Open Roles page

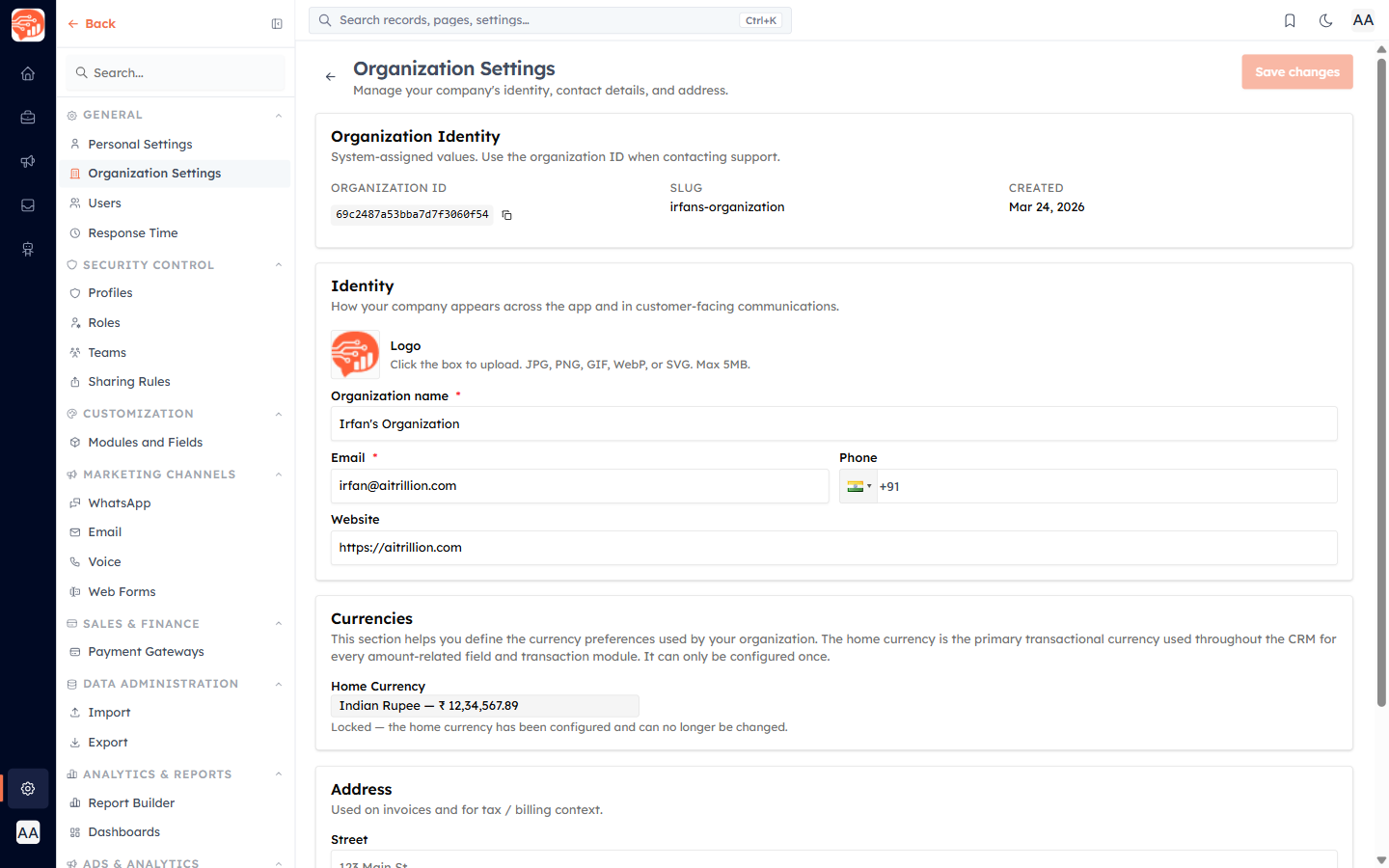click(176, 323)
